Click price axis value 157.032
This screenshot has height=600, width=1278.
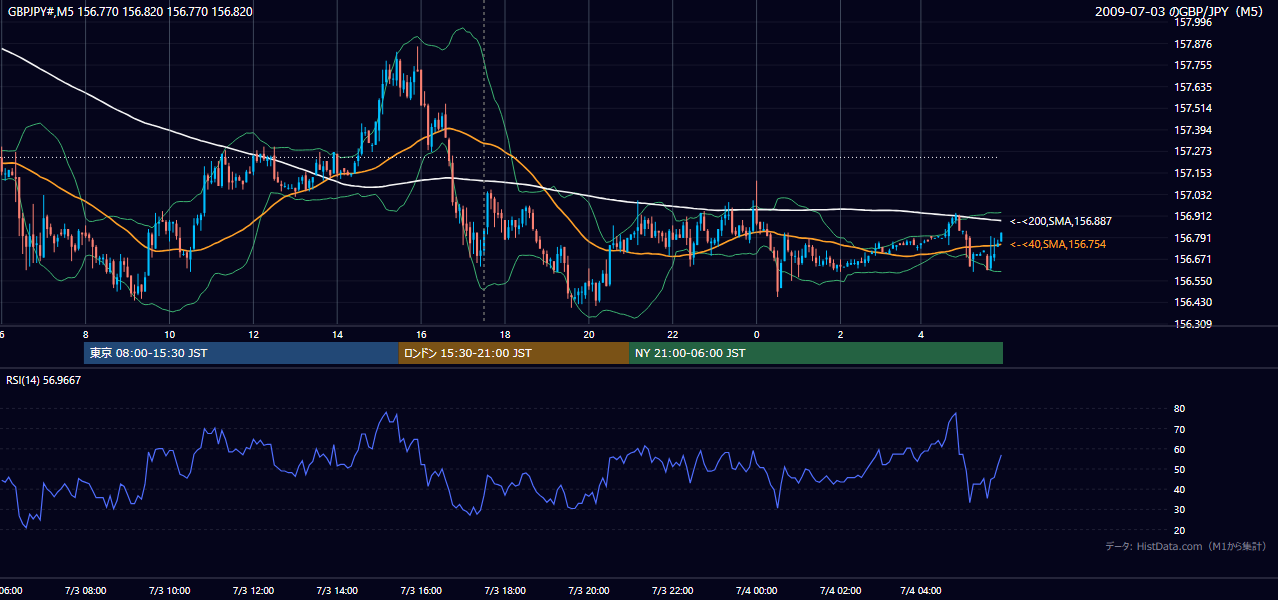coord(1192,195)
